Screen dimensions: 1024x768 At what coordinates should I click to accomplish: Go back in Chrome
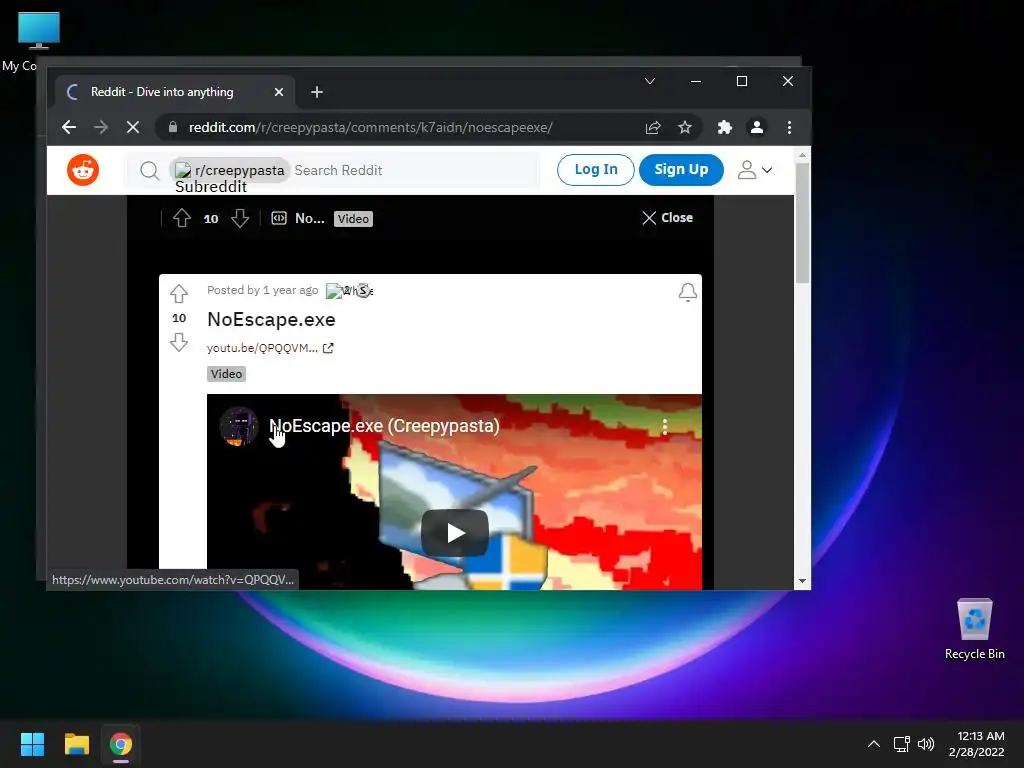click(69, 127)
